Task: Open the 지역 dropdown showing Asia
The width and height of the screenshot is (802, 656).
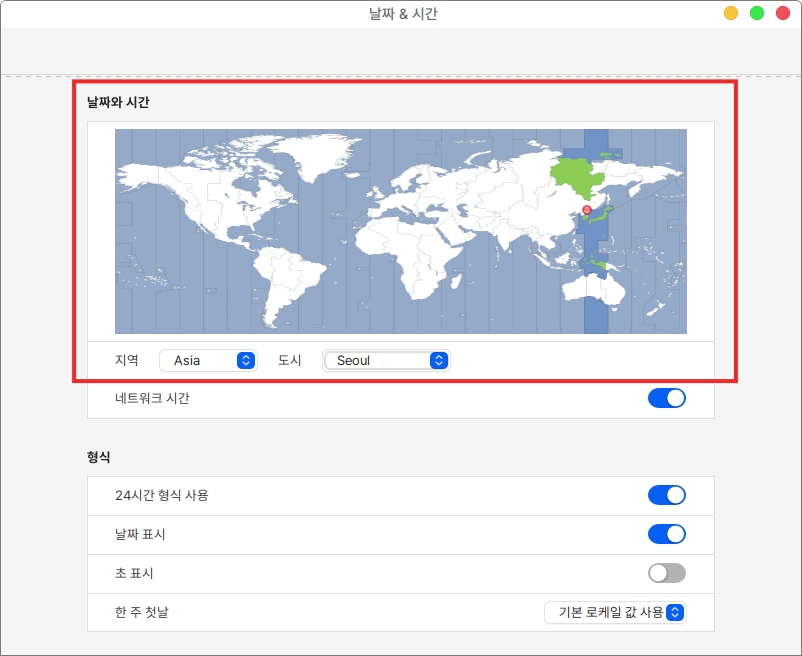Action: click(x=207, y=360)
